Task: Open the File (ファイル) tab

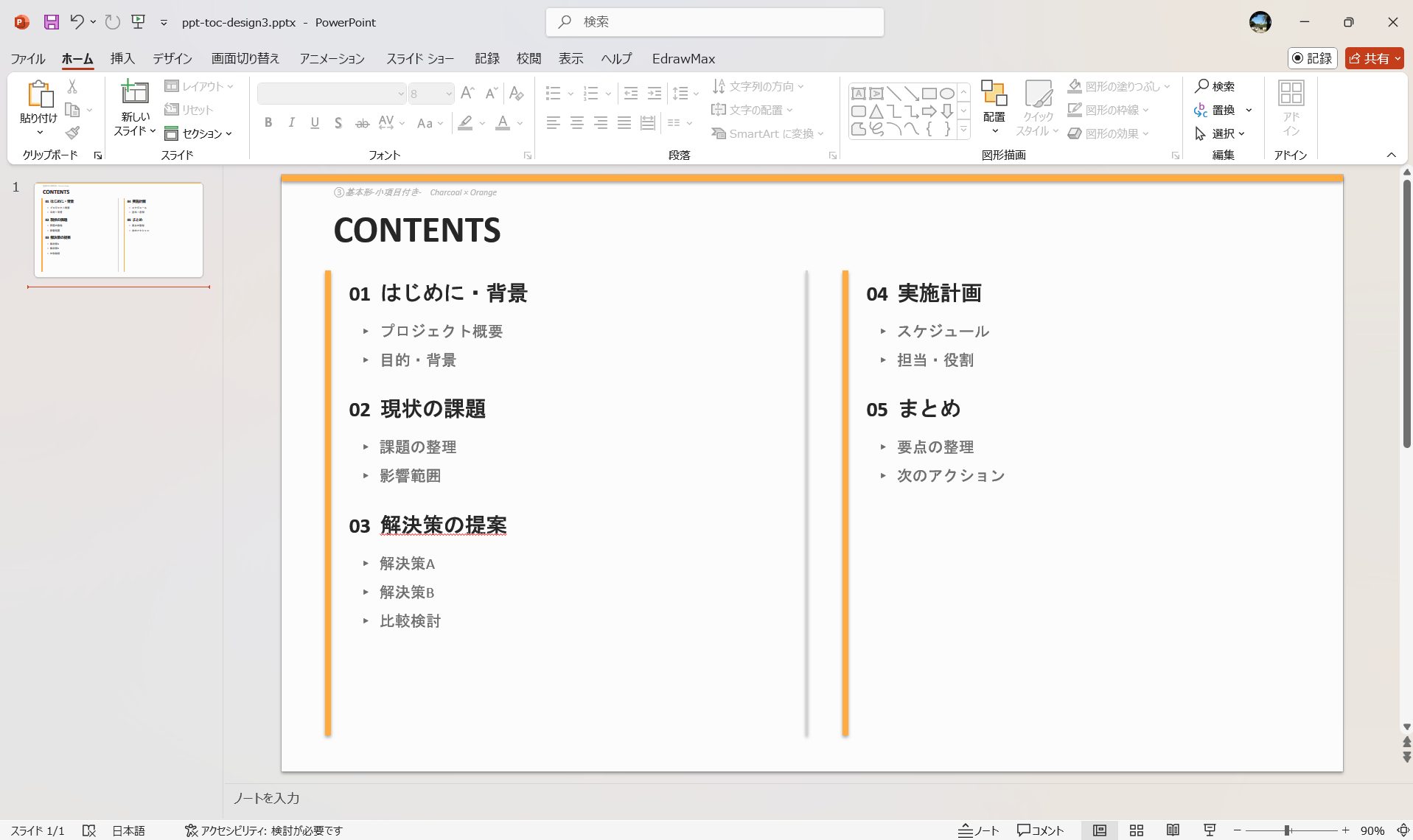Action: pos(28,58)
